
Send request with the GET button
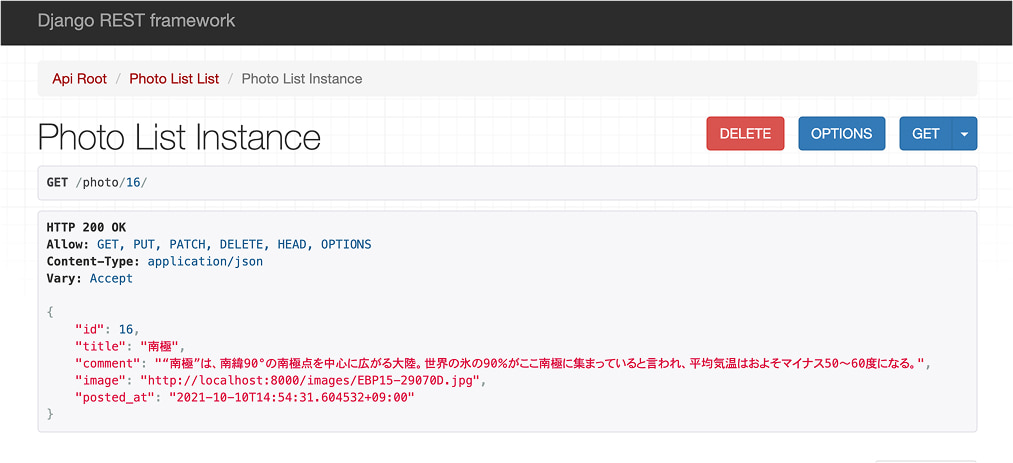[925, 134]
